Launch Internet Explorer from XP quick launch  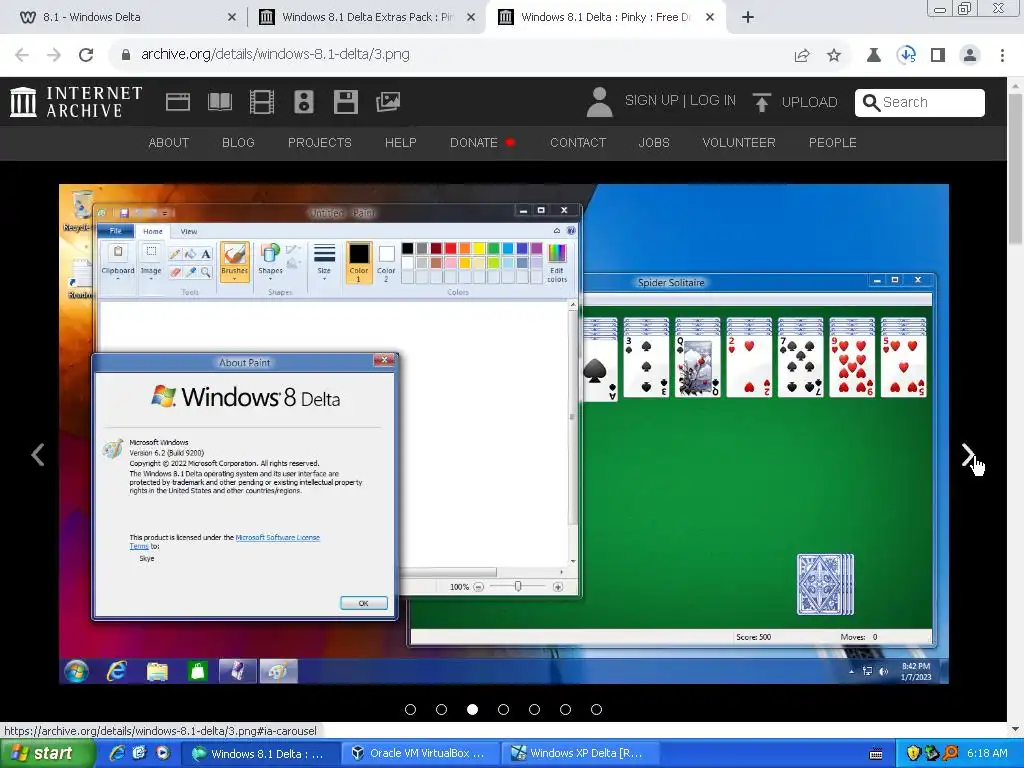pyautogui.click(x=117, y=753)
